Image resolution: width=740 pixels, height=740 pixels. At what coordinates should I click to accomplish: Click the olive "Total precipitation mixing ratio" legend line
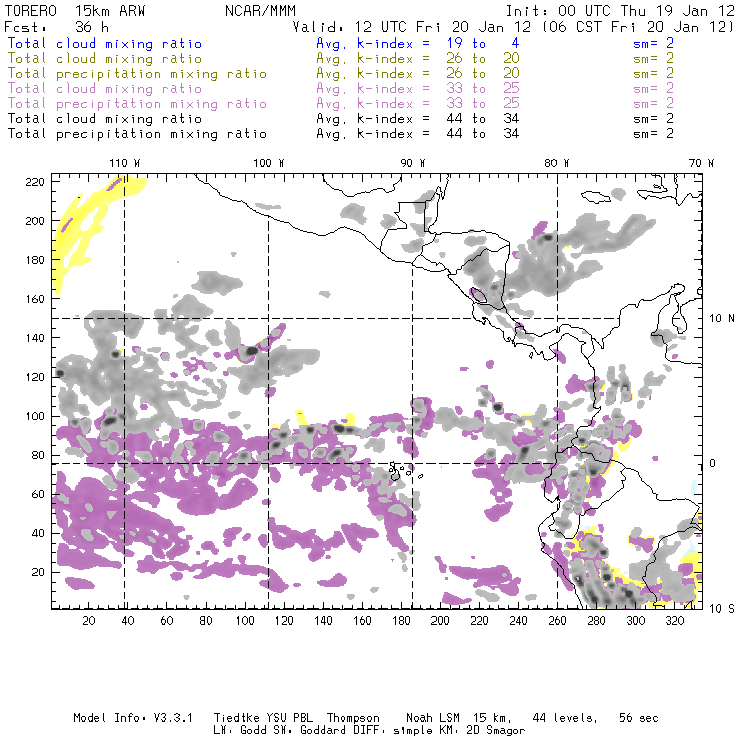click(x=137, y=74)
